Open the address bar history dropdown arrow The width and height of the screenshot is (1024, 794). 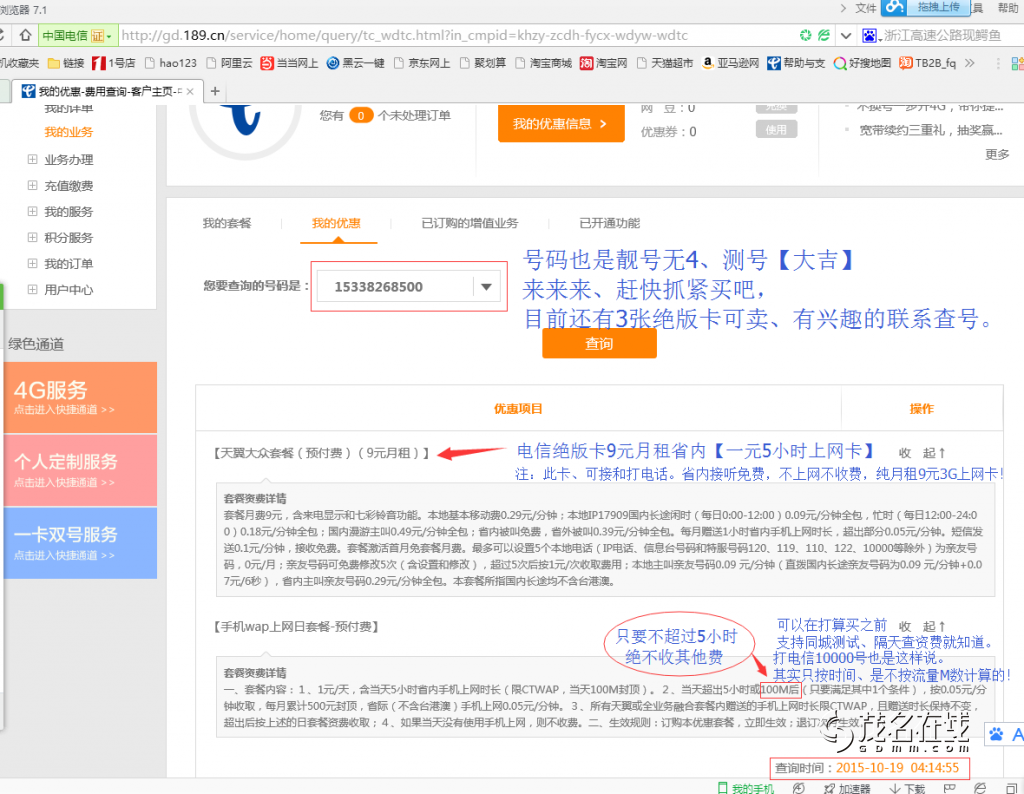pos(846,35)
